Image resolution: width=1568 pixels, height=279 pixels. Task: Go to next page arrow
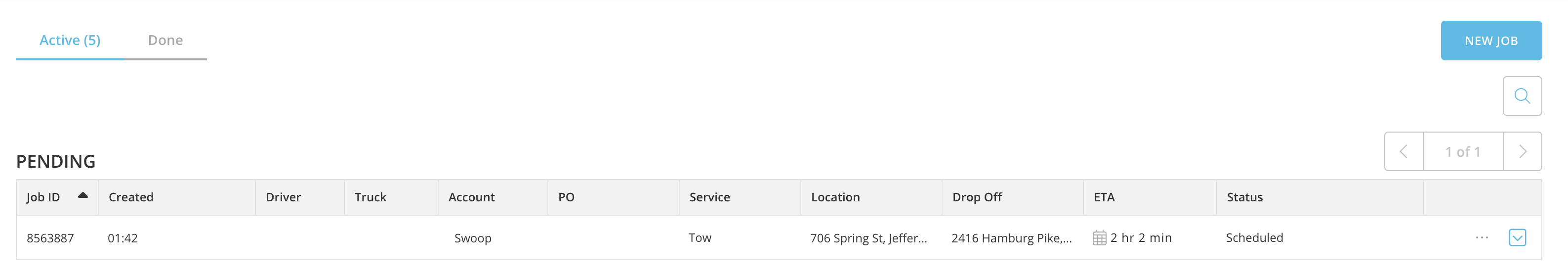[x=1523, y=152]
